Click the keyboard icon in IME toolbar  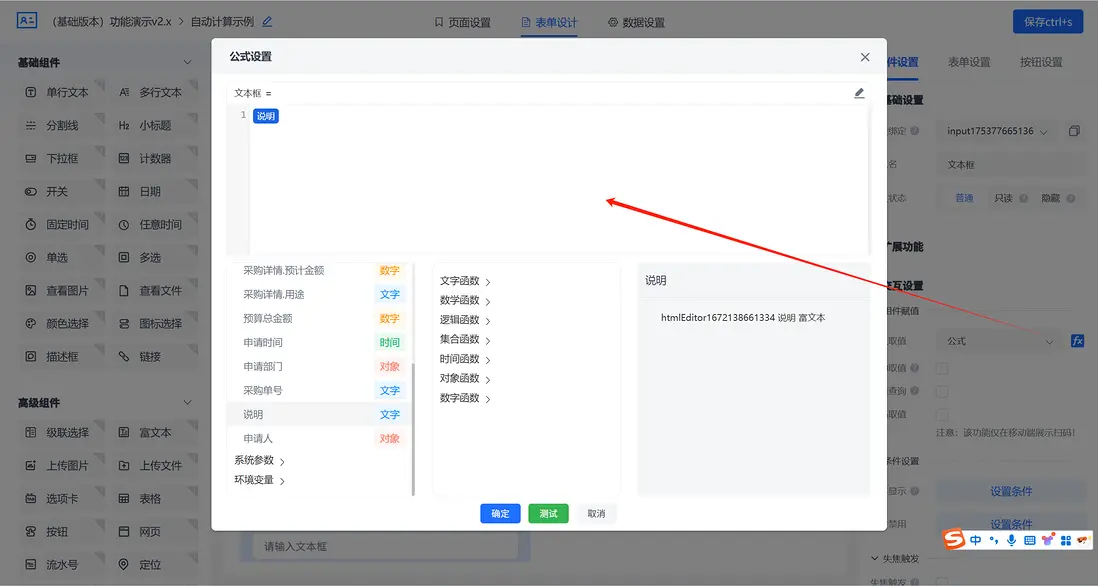coord(1029,540)
